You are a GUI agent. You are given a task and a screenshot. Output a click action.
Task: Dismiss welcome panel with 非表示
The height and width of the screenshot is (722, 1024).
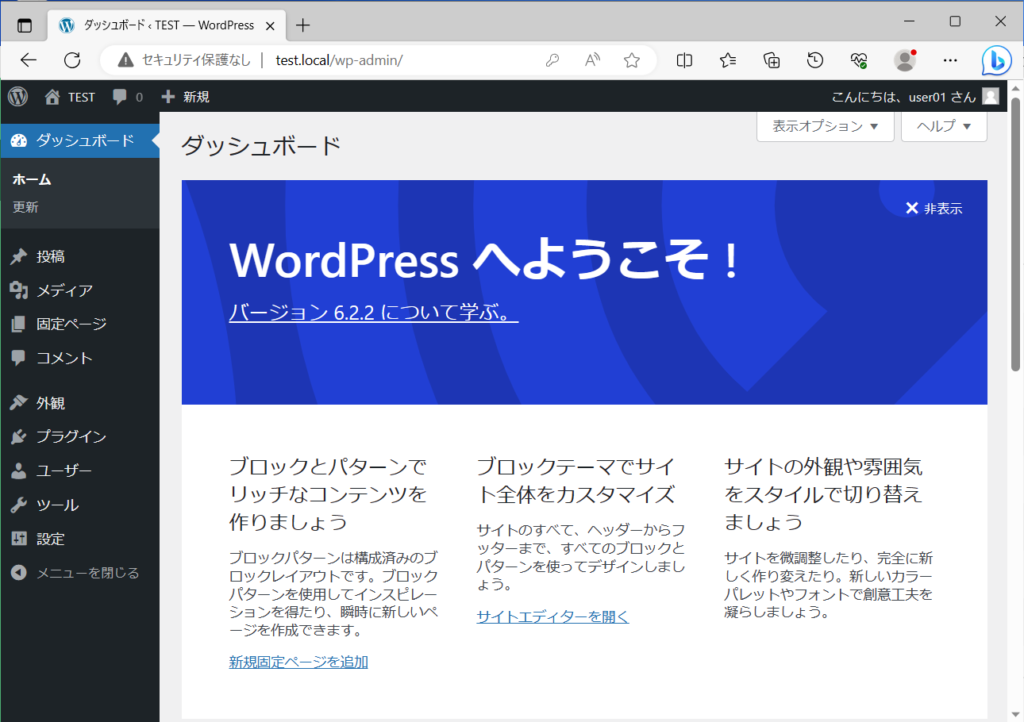(x=933, y=208)
